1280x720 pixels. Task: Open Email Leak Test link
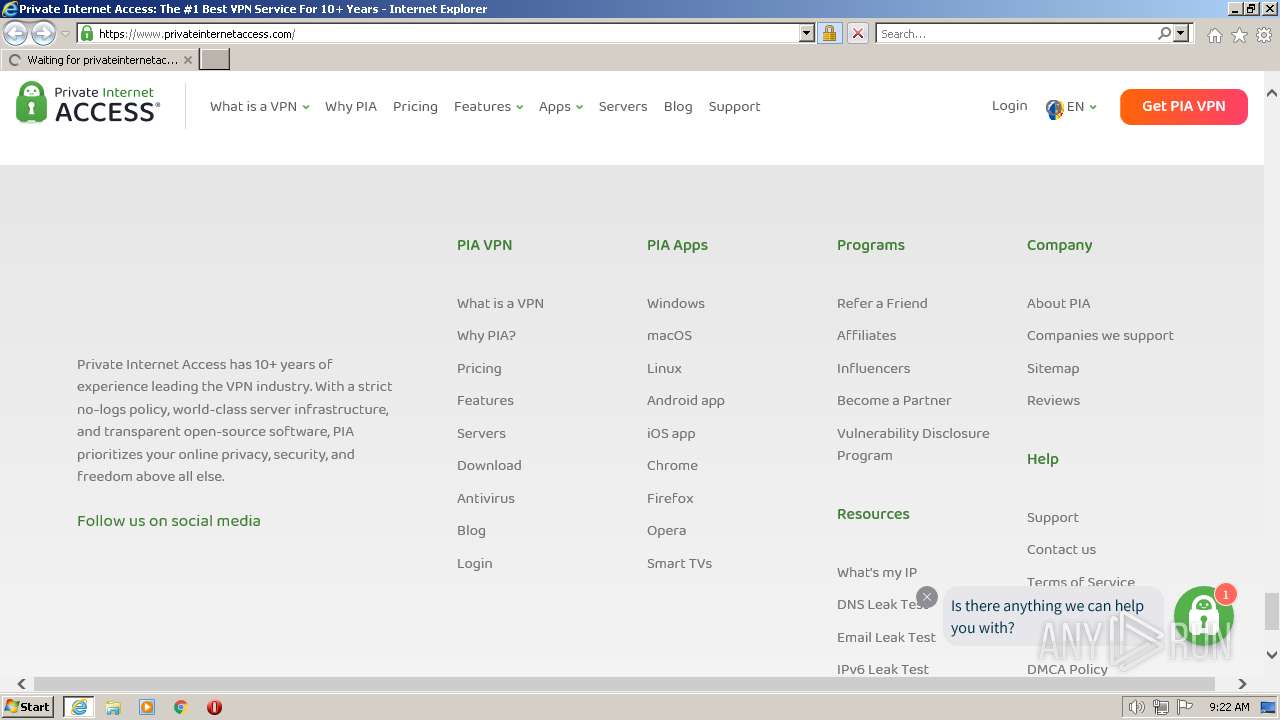(886, 638)
